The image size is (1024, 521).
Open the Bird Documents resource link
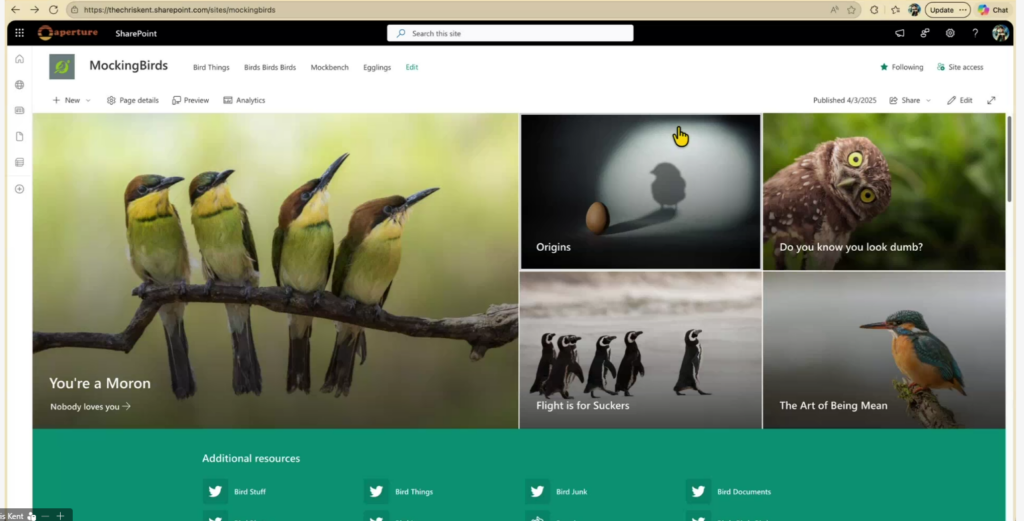point(743,491)
